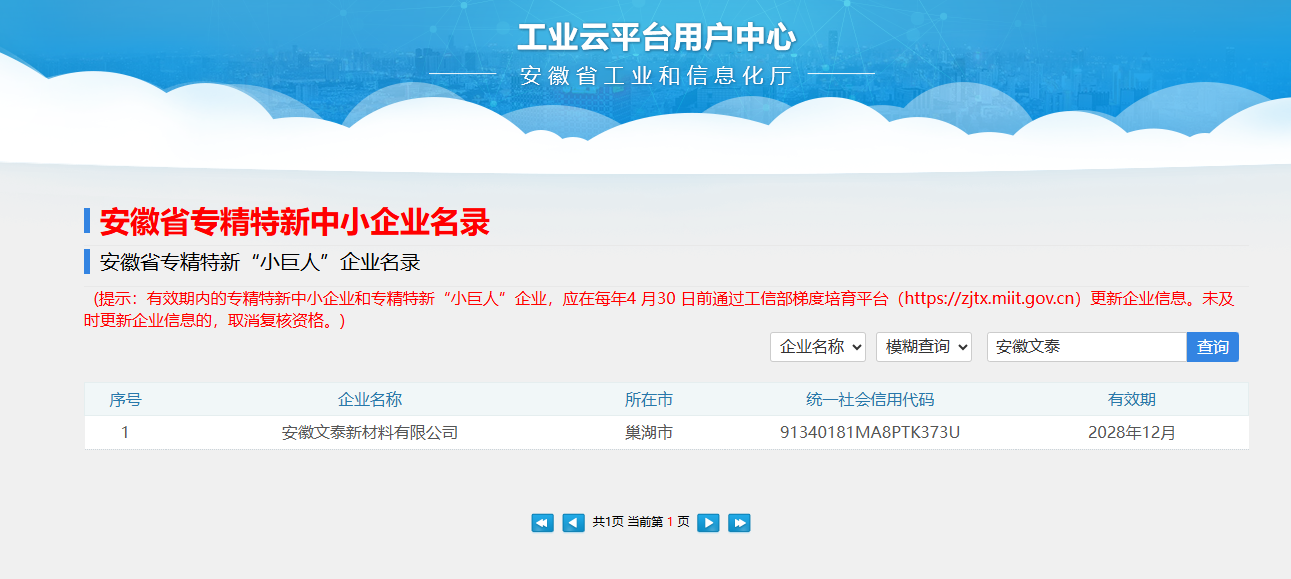The image size is (1291, 579).
Task: Open the 企业名称 search field dropdown
Action: (817, 347)
